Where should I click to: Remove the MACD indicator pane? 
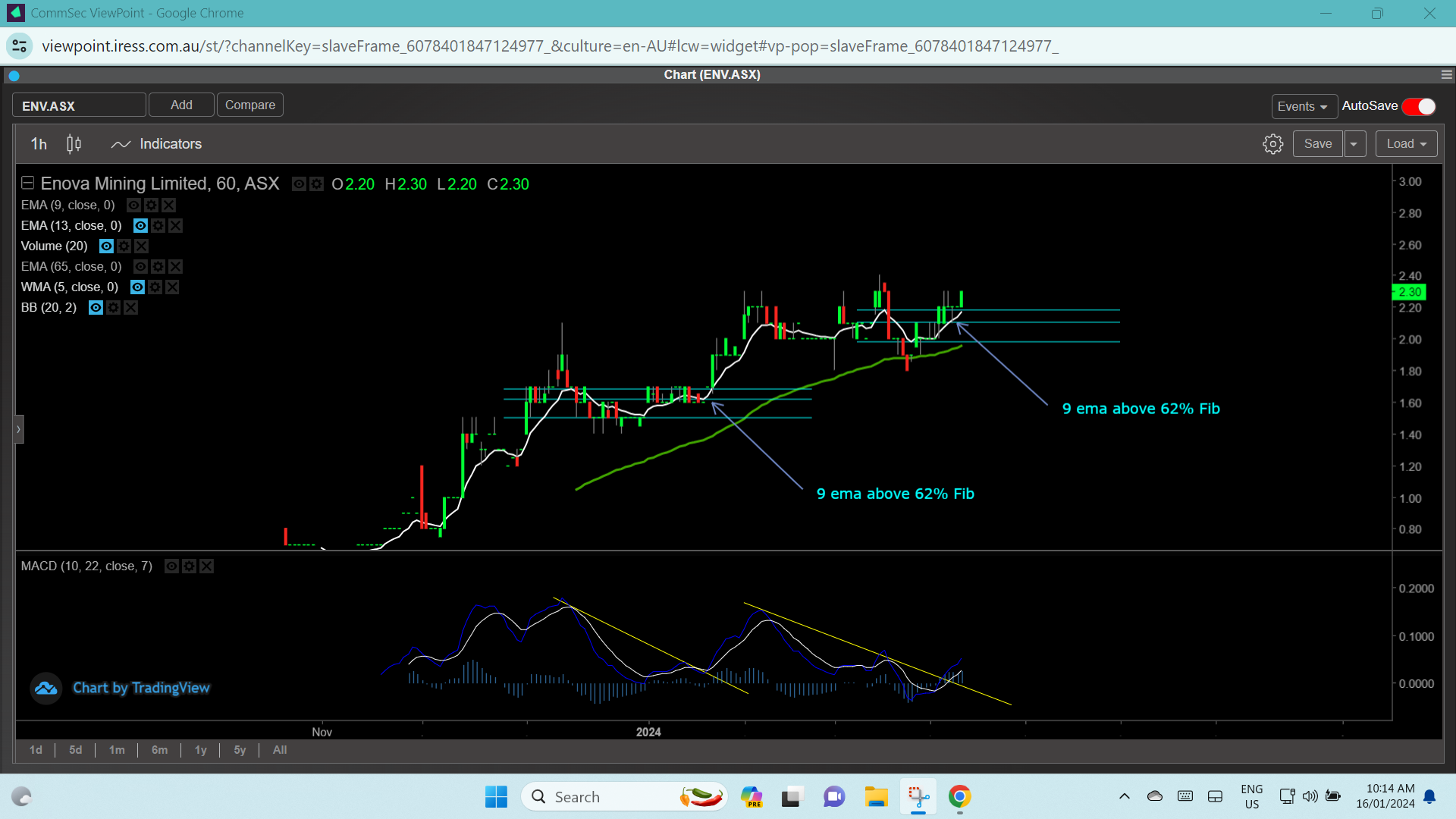coord(206,566)
